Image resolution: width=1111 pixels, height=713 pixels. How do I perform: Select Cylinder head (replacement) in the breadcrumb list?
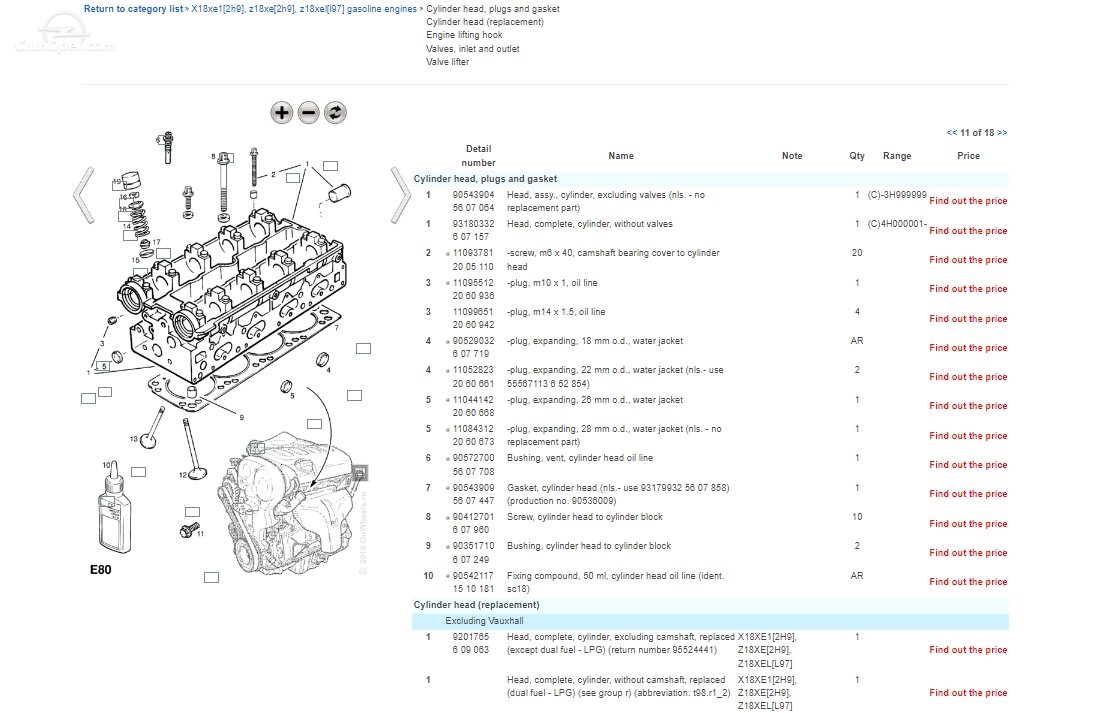(485, 22)
